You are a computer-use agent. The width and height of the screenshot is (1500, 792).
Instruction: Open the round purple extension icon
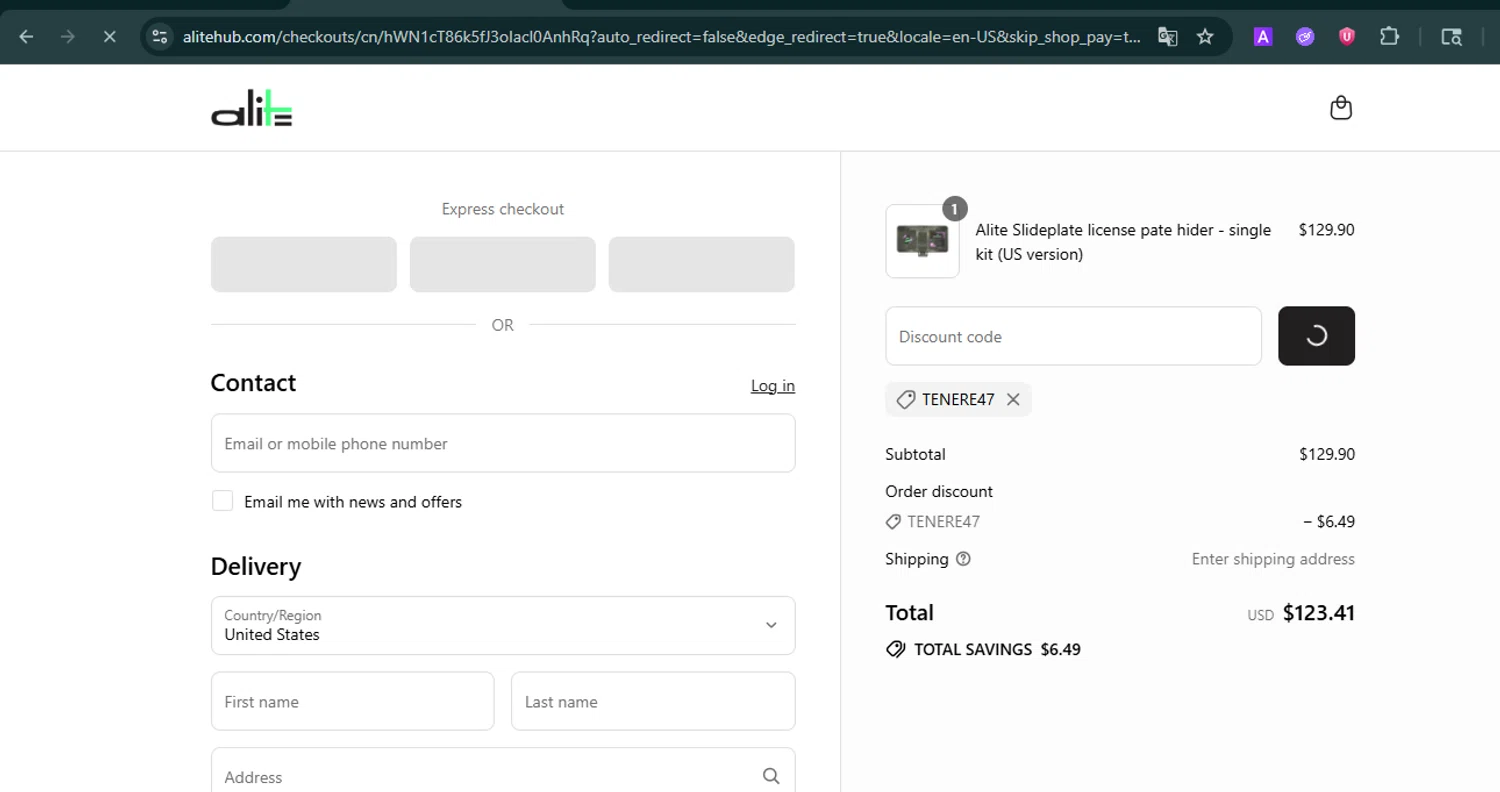coord(1305,37)
